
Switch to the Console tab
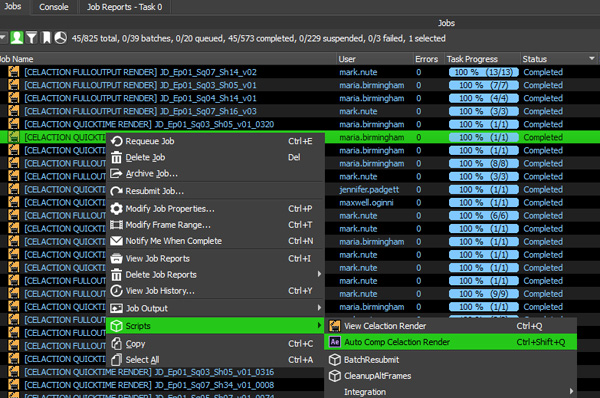click(54, 7)
